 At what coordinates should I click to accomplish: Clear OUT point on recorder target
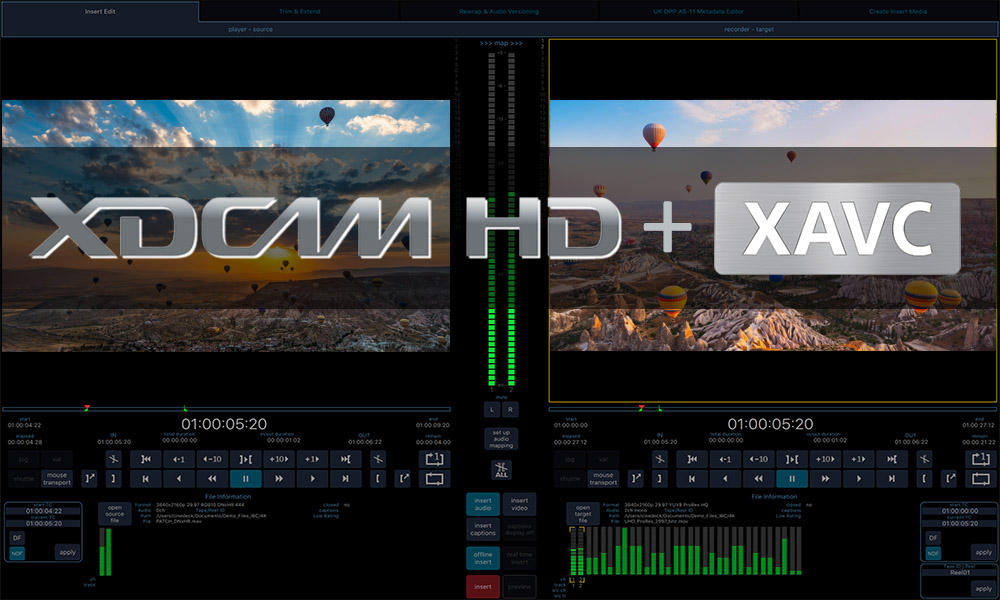[x=924, y=459]
